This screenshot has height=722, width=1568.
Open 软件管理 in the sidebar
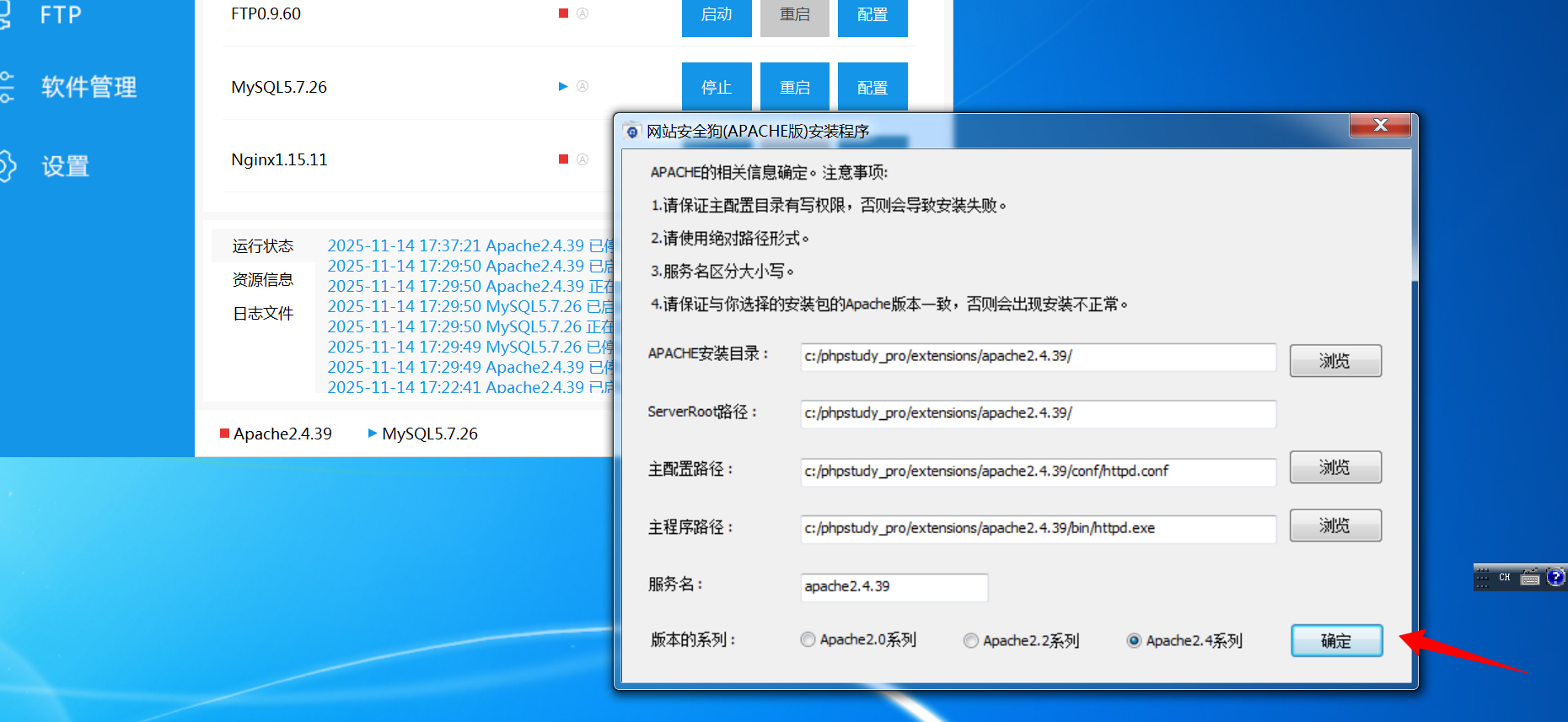click(89, 87)
